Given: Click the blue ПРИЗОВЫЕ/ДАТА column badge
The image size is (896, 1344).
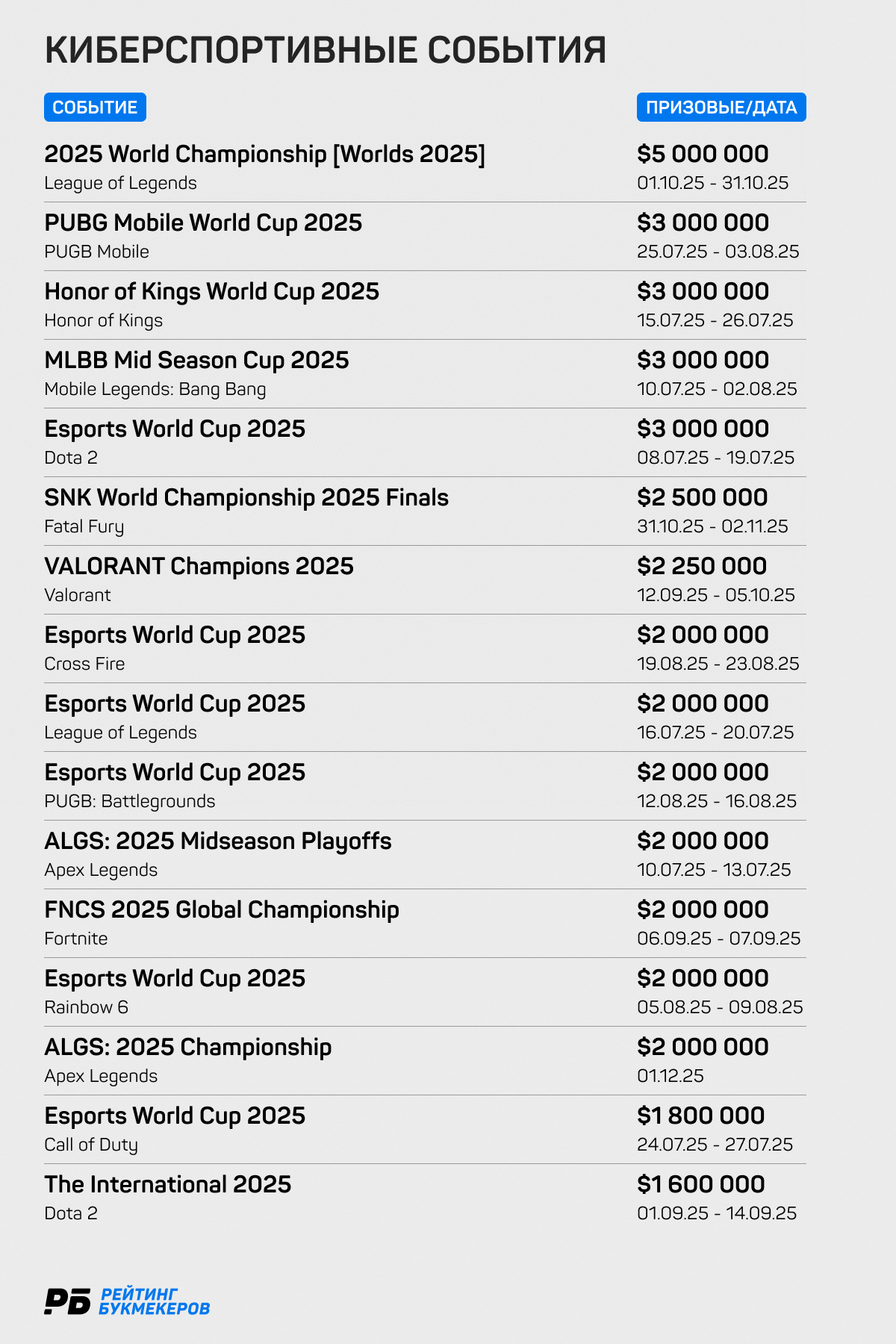Looking at the screenshot, I should (x=721, y=108).
